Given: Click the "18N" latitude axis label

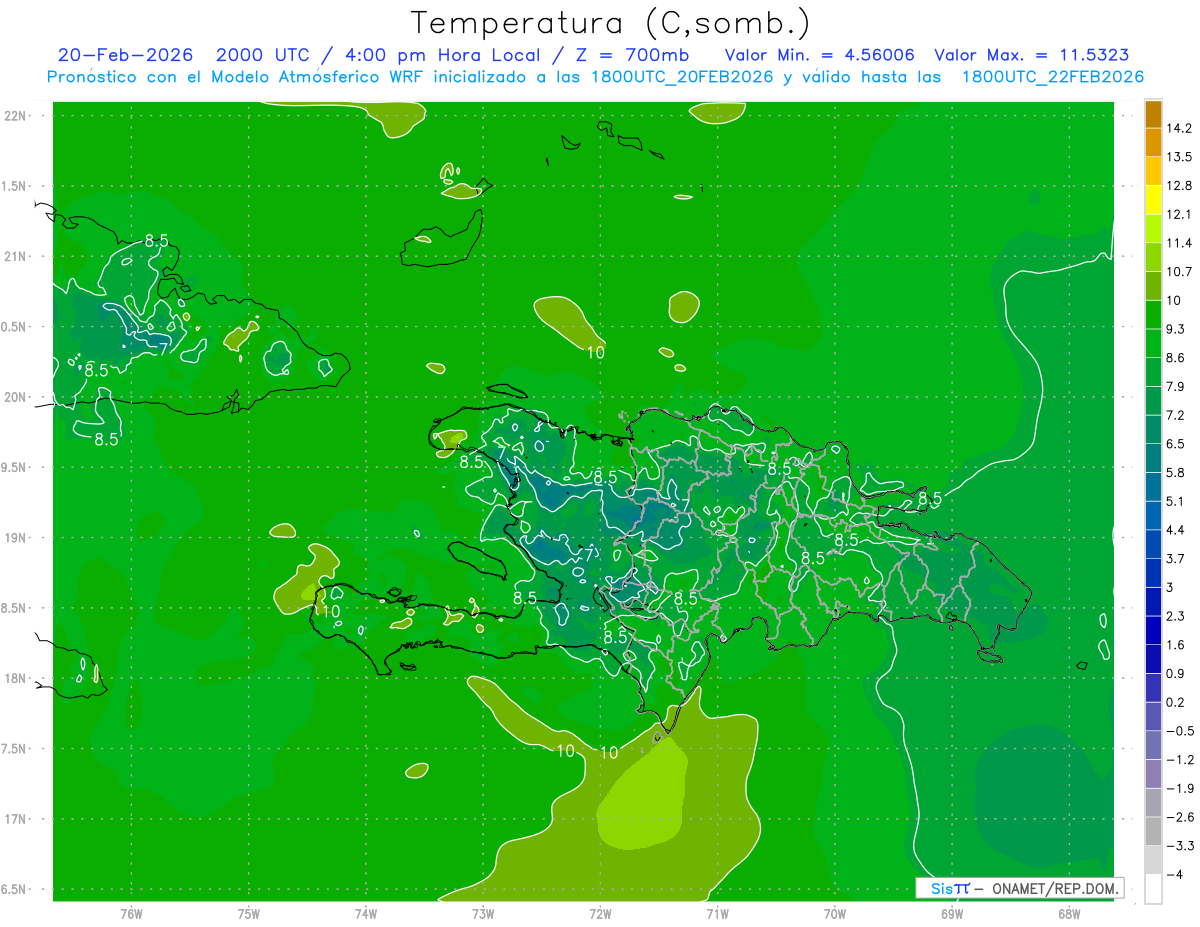Looking at the screenshot, I should pyautogui.click(x=15, y=679).
